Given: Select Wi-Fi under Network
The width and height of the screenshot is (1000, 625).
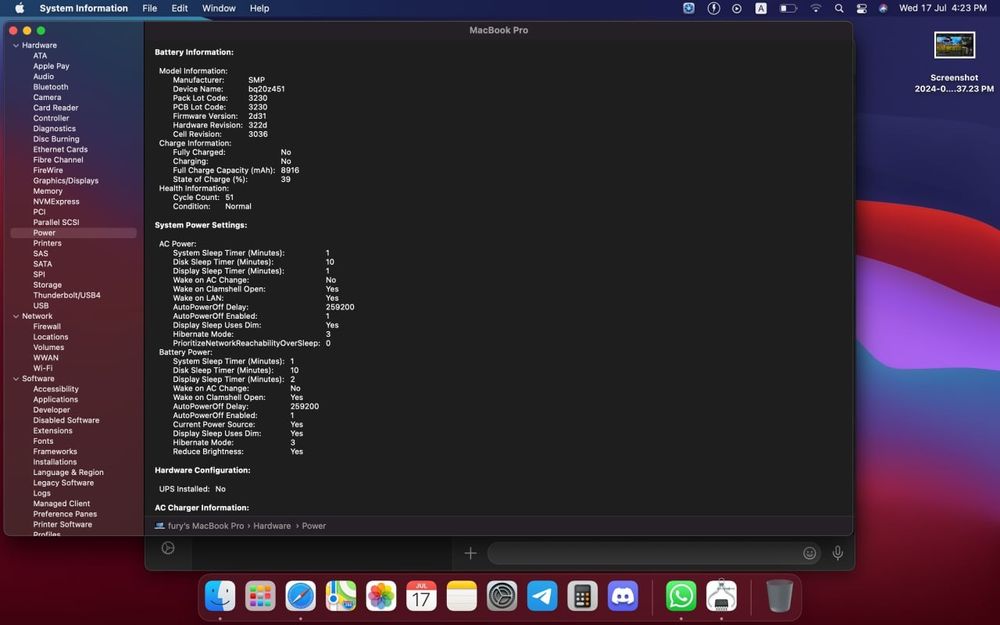Looking at the screenshot, I should [43, 368].
